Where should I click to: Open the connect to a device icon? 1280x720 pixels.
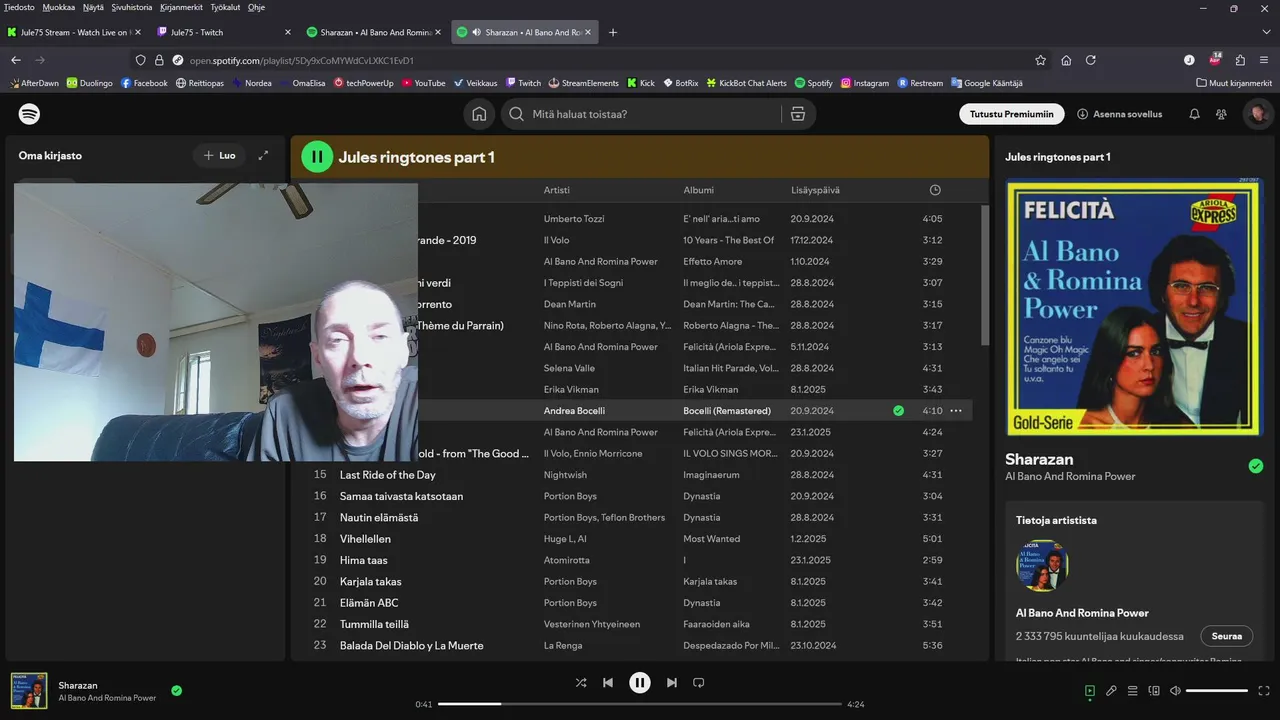click(x=1154, y=691)
